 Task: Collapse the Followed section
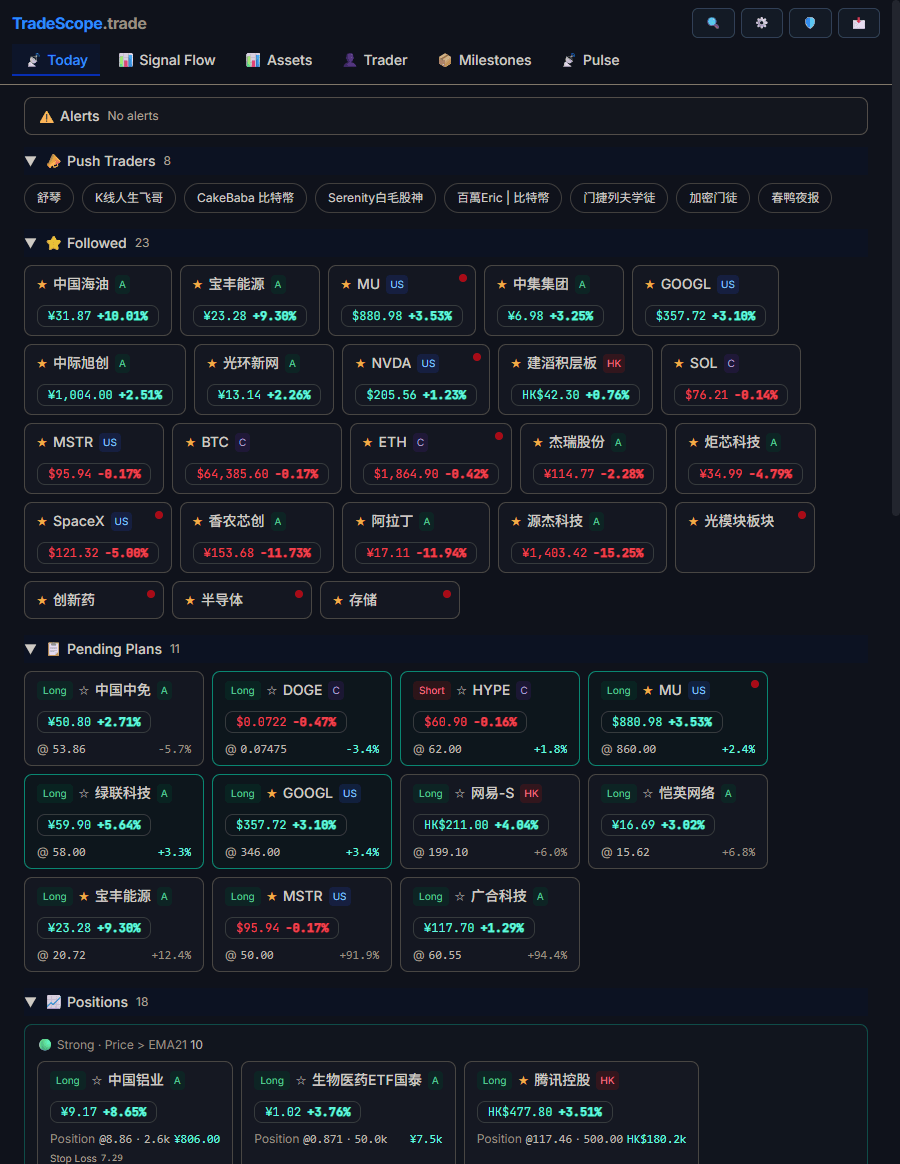(x=30, y=243)
